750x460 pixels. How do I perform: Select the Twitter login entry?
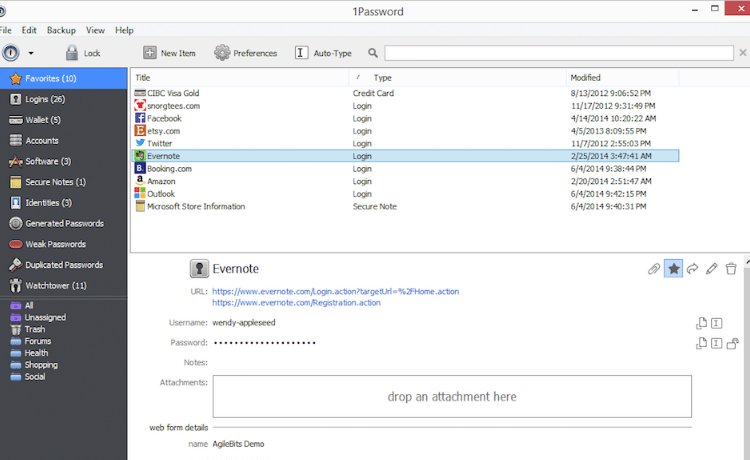click(x=406, y=143)
